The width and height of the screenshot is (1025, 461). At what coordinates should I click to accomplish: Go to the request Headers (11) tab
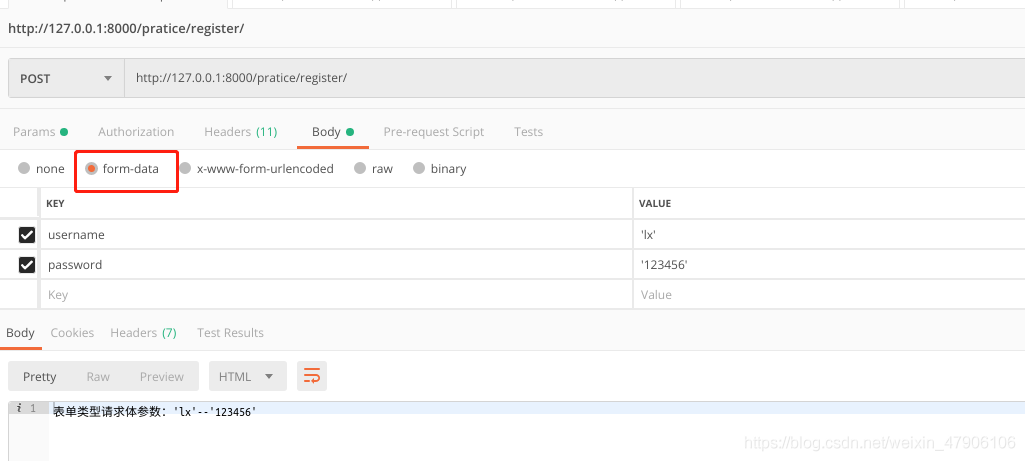click(240, 132)
